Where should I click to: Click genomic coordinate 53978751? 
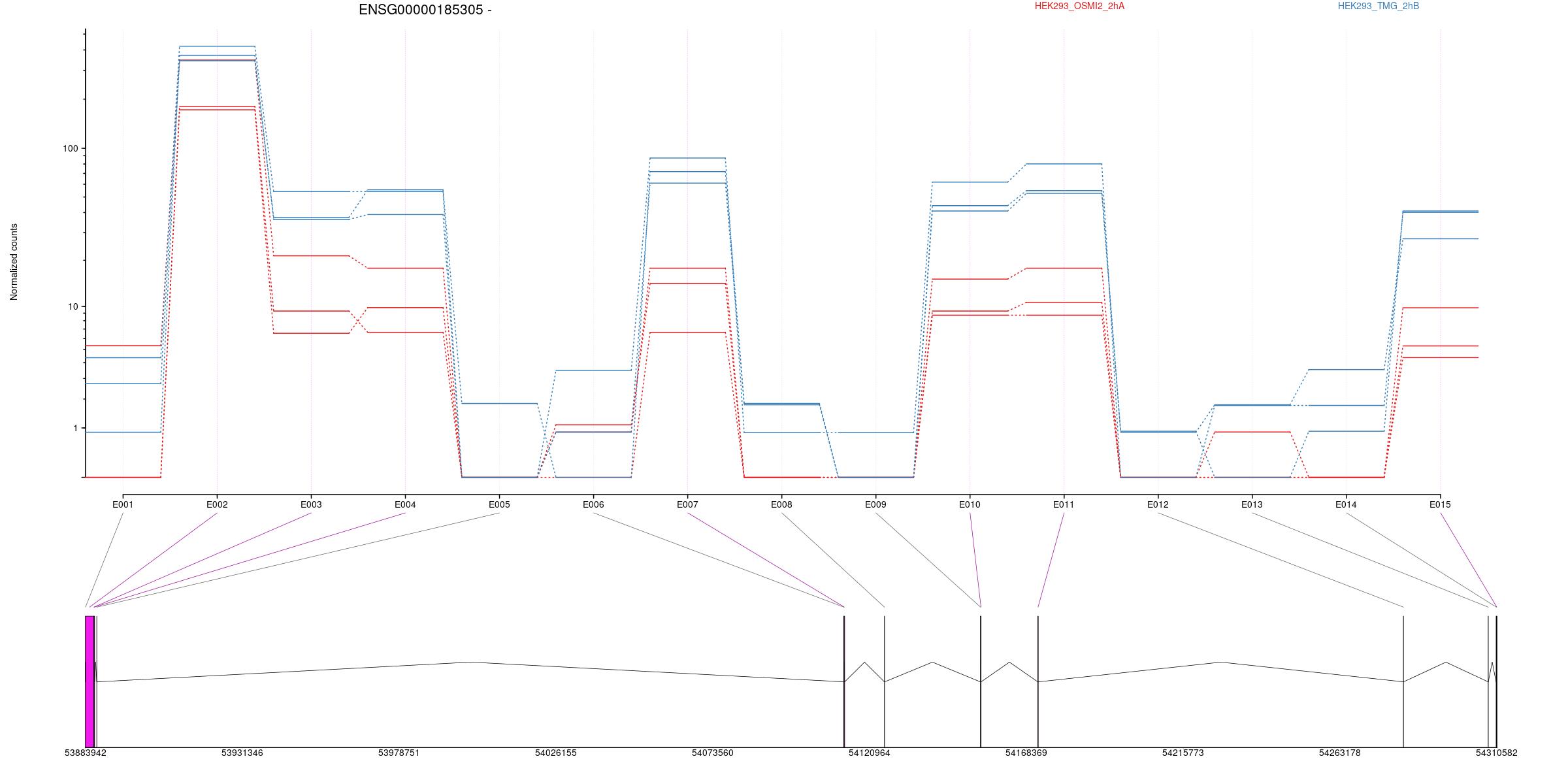[399, 753]
